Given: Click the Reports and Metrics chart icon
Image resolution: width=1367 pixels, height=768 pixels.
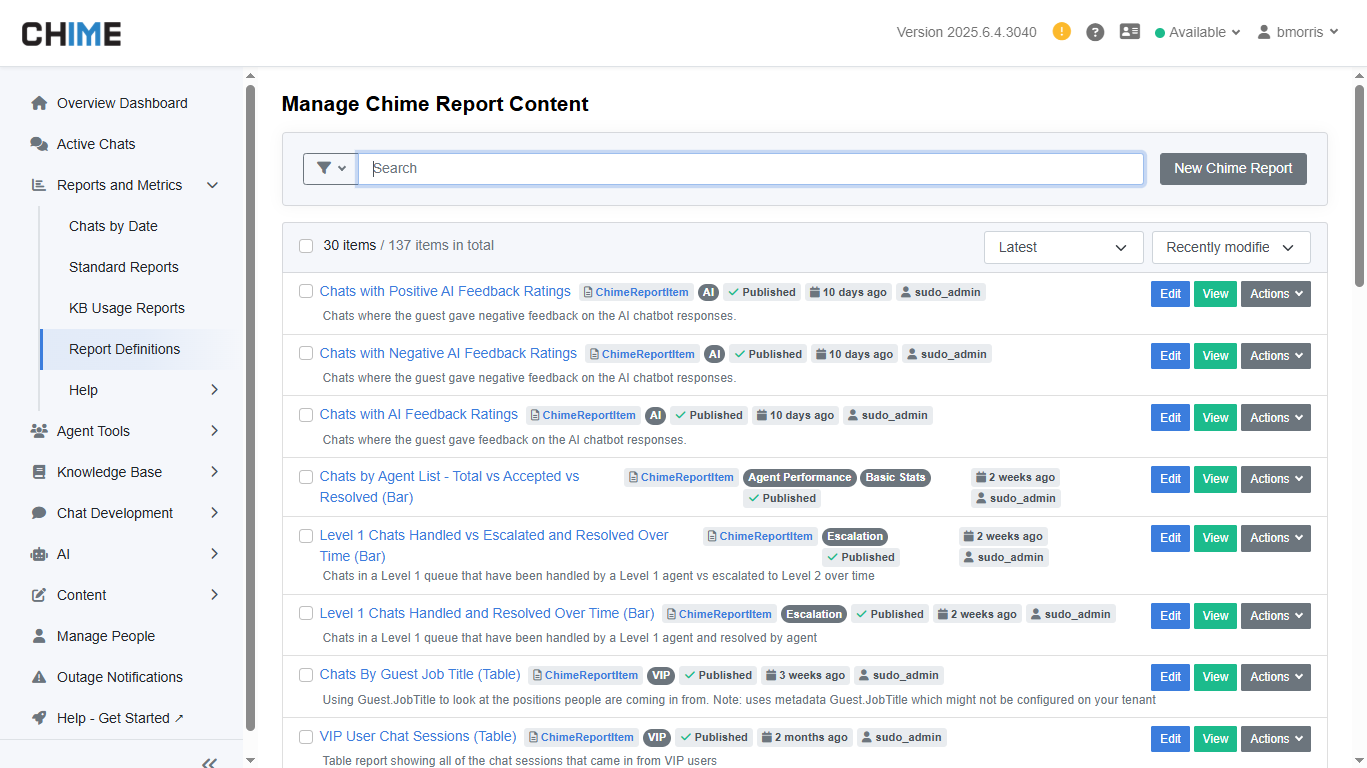Looking at the screenshot, I should click(39, 185).
